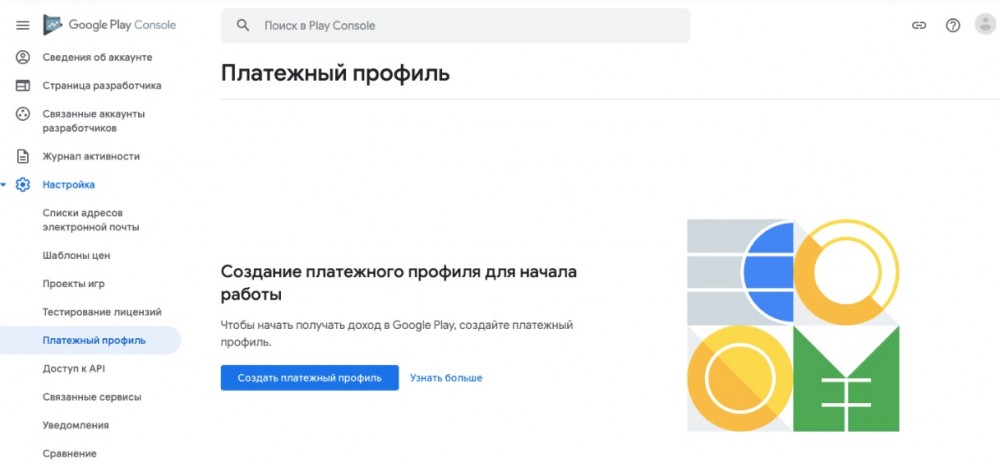The width and height of the screenshot is (1000, 463).
Task: Open Журнал активности
Action: (91, 156)
